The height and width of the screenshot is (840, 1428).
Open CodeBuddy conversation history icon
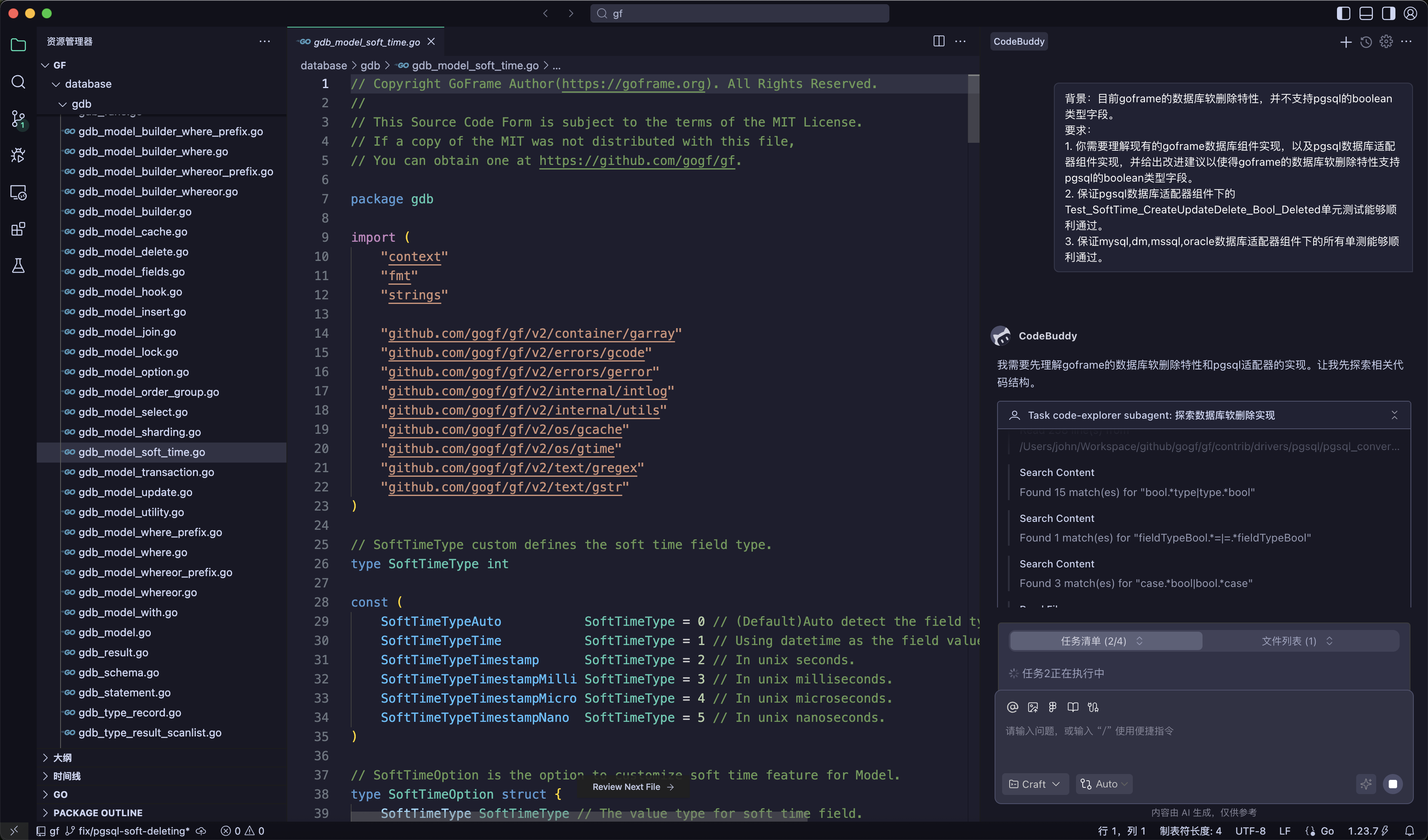pos(1366,42)
